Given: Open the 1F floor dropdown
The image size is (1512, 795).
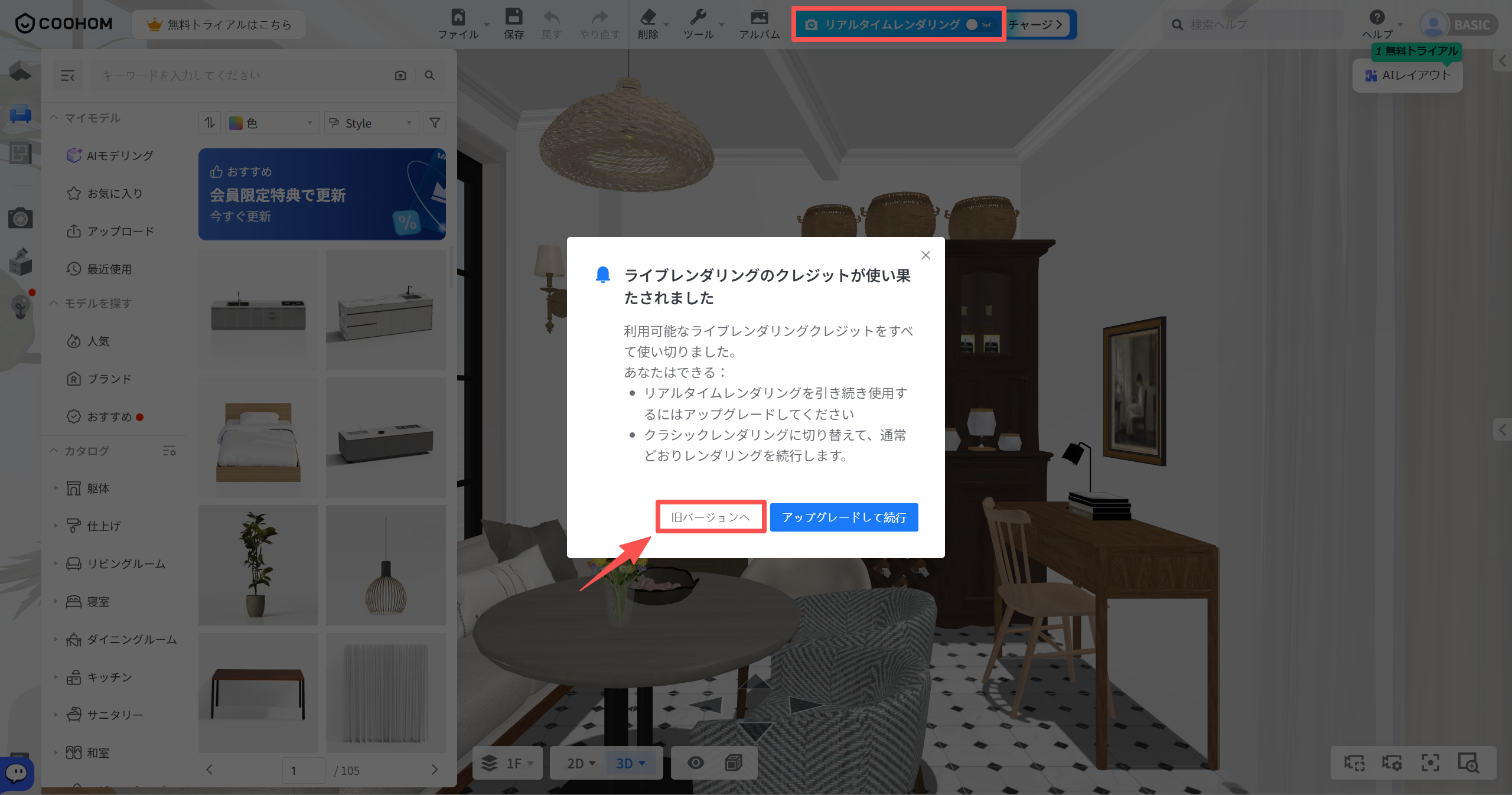Looking at the screenshot, I should click(508, 763).
